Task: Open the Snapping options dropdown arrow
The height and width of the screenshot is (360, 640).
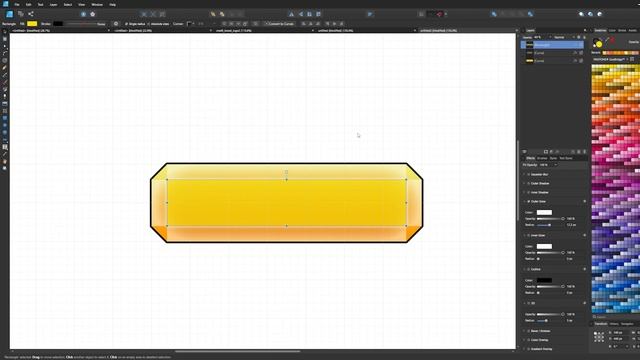Action: tap(446, 14)
